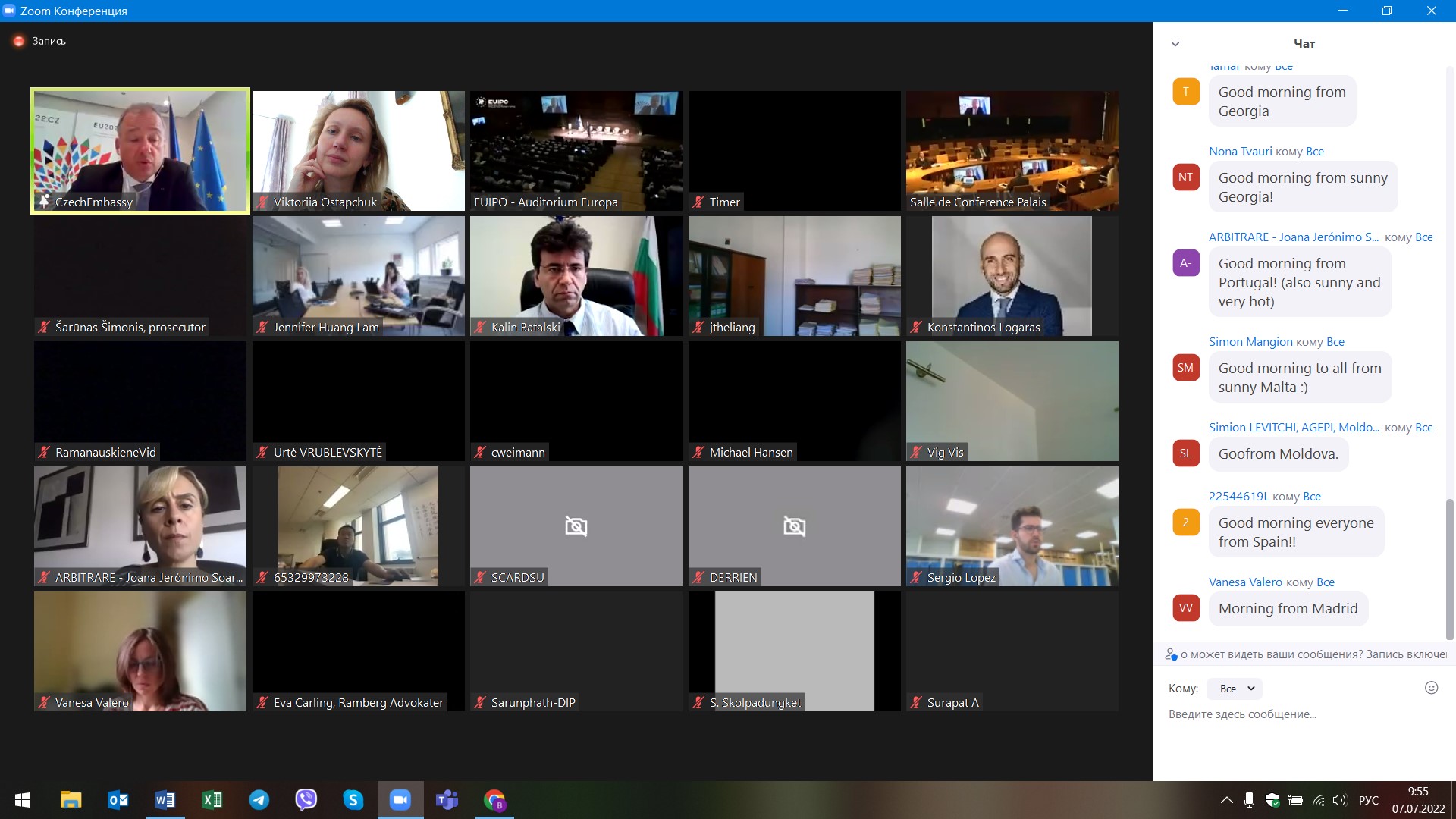Open the recipient 'Все' dropdown

click(1235, 689)
